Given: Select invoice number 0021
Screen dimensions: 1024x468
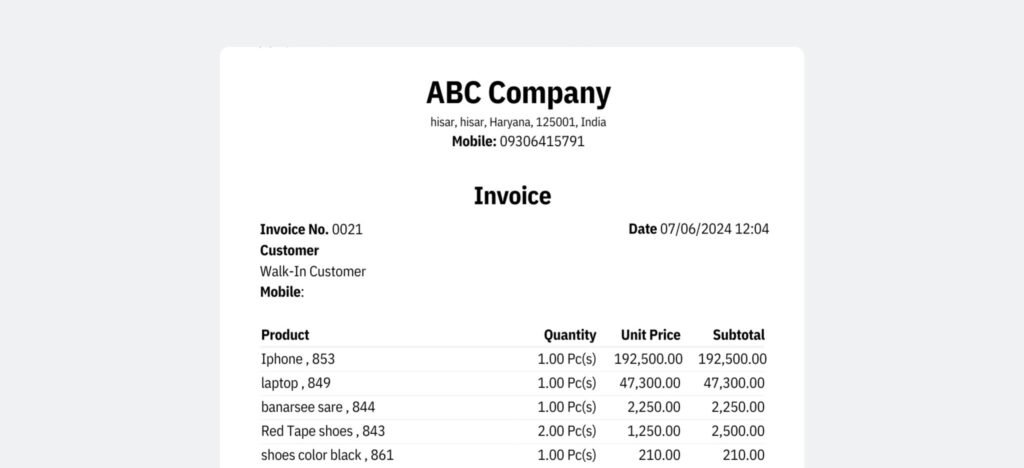Looking at the screenshot, I should (x=347, y=229).
